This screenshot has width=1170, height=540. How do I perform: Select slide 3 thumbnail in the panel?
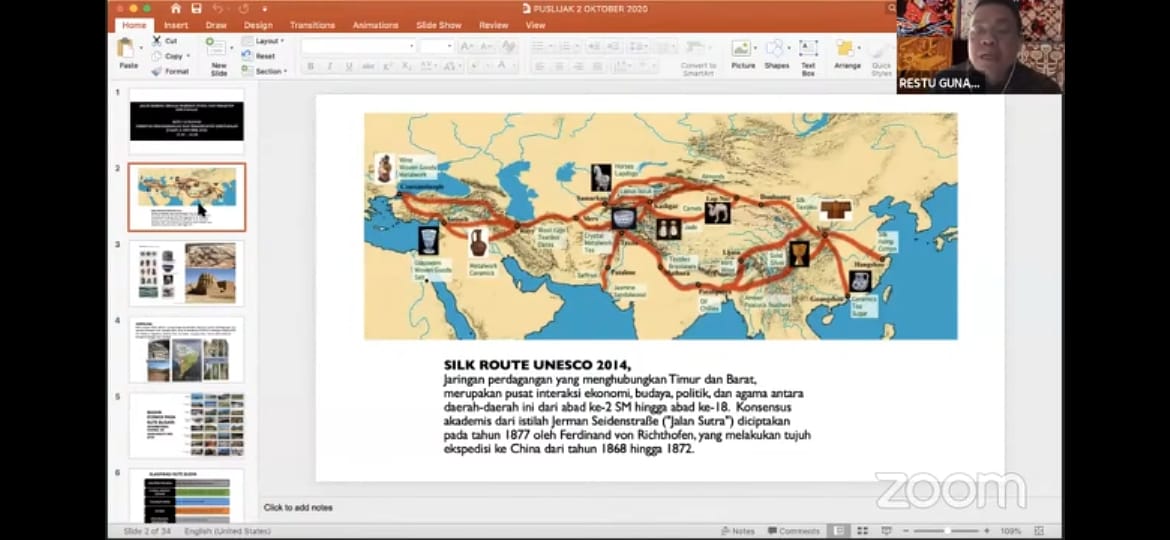187,273
